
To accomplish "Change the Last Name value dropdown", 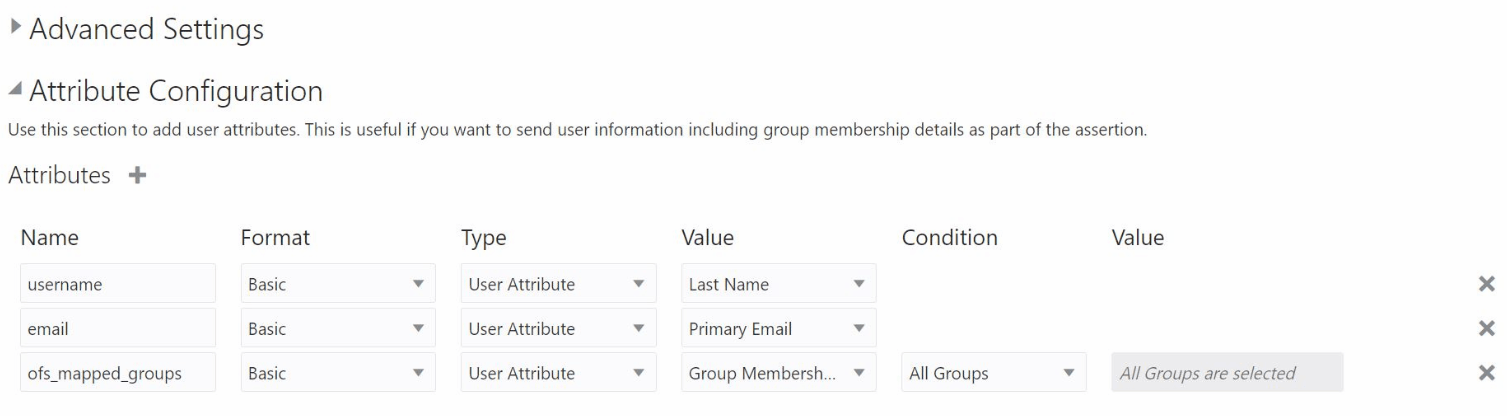I will tap(778, 284).
